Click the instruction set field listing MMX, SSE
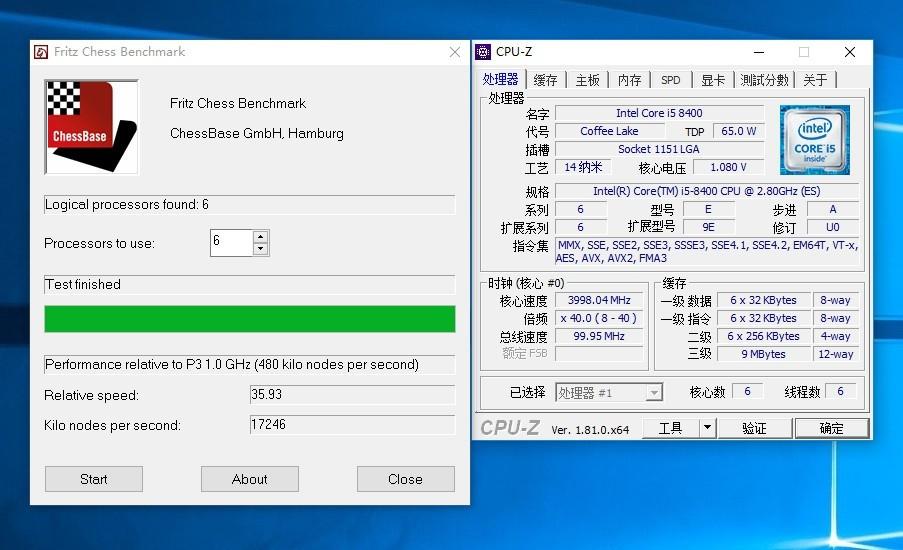 [707, 252]
